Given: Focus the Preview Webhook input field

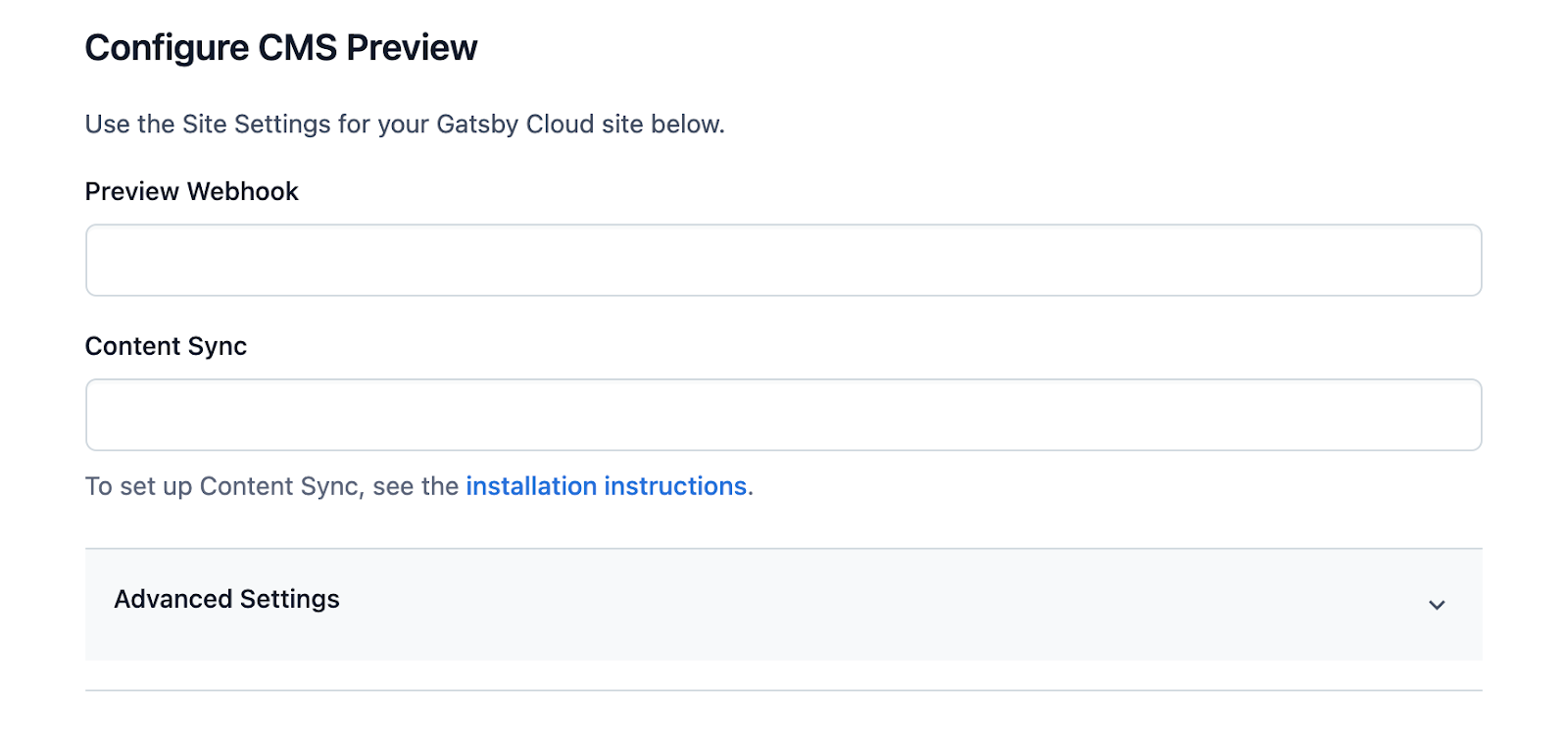Looking at the screenshot, I should click(x=783, y=260).
